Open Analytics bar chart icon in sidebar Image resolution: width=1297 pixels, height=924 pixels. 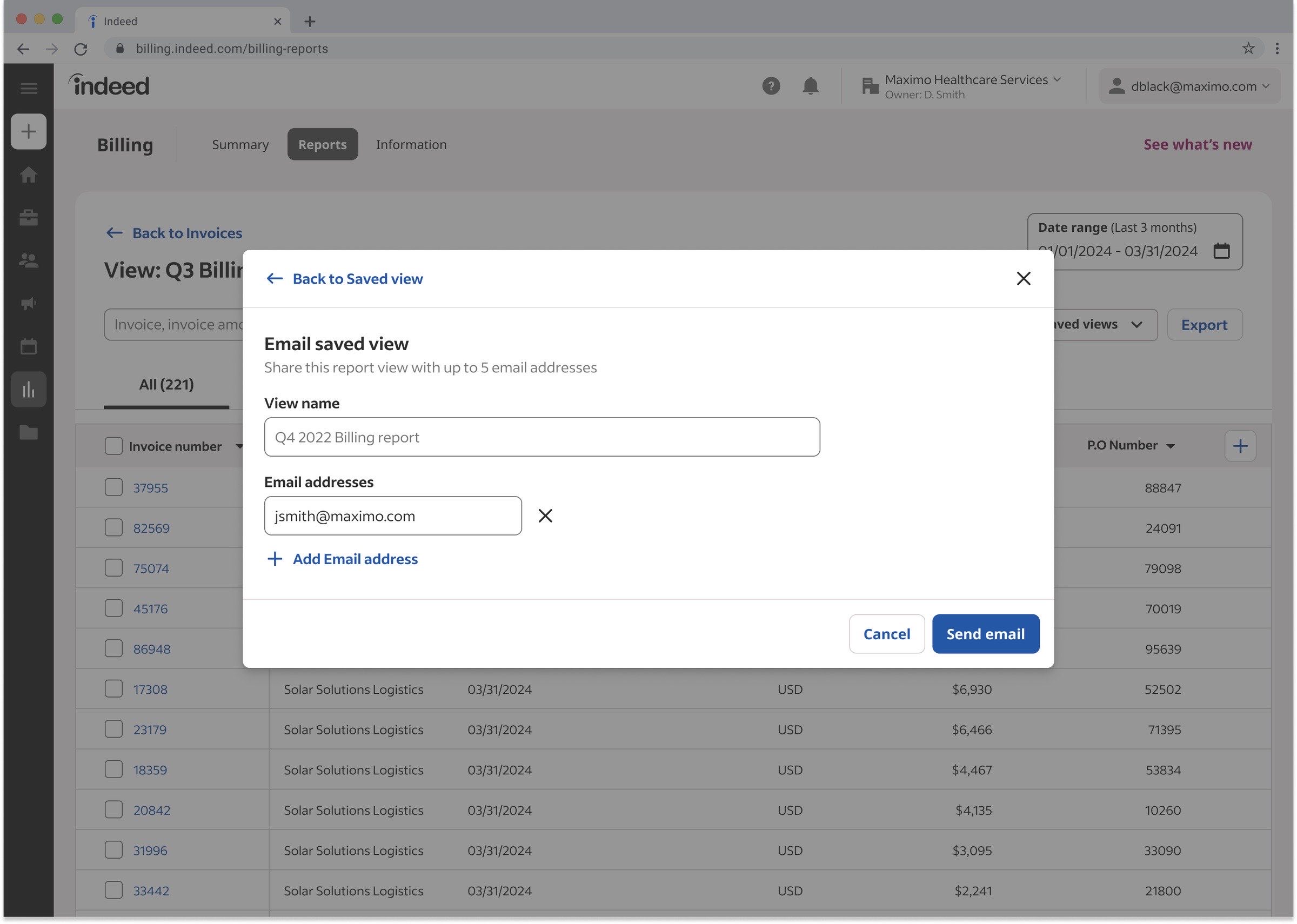[x=29, y=390]
